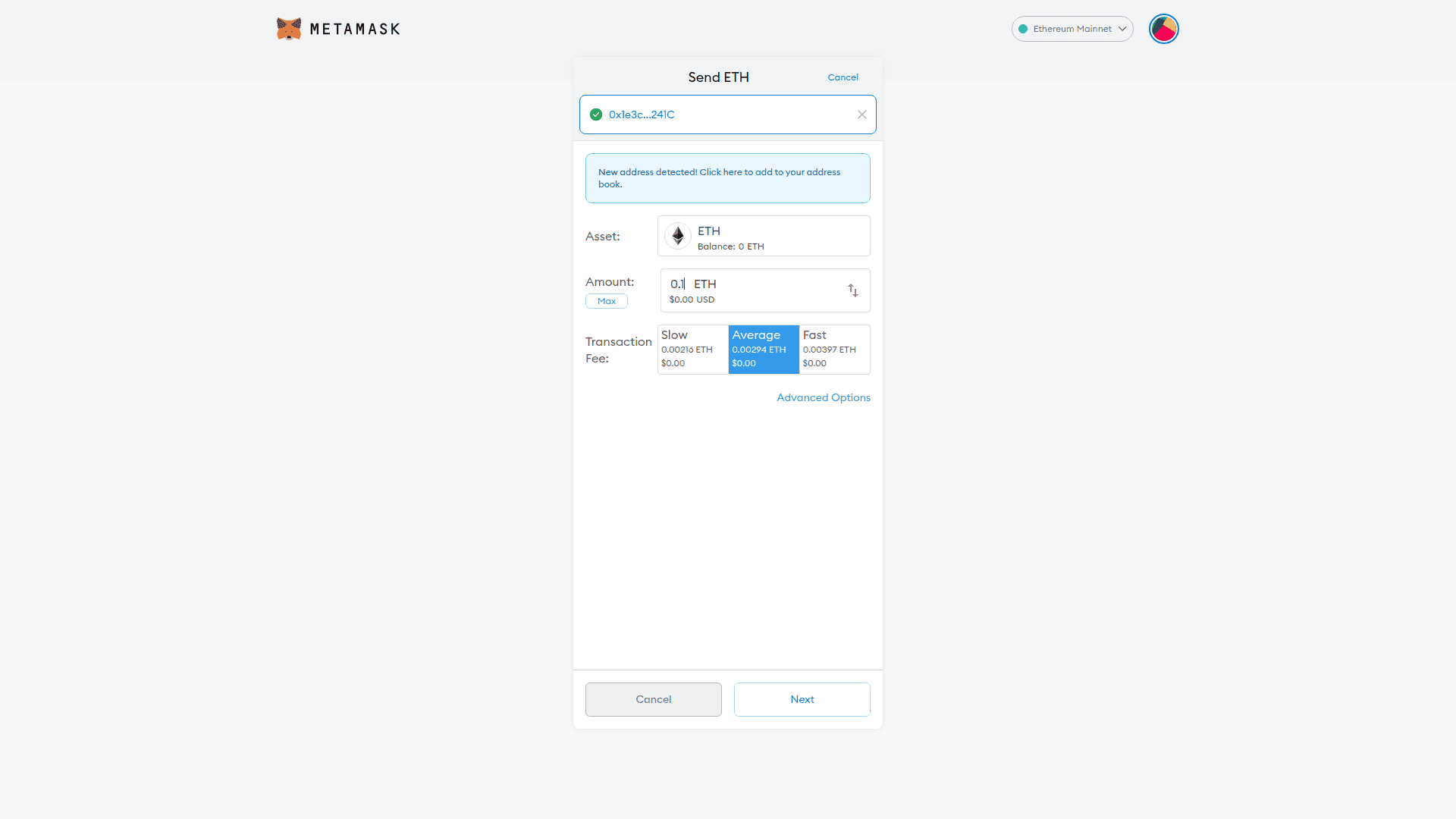Viewport: 1456px width, 819px height.
Task: Click the network status green dot
Action: coord(1023,29)
